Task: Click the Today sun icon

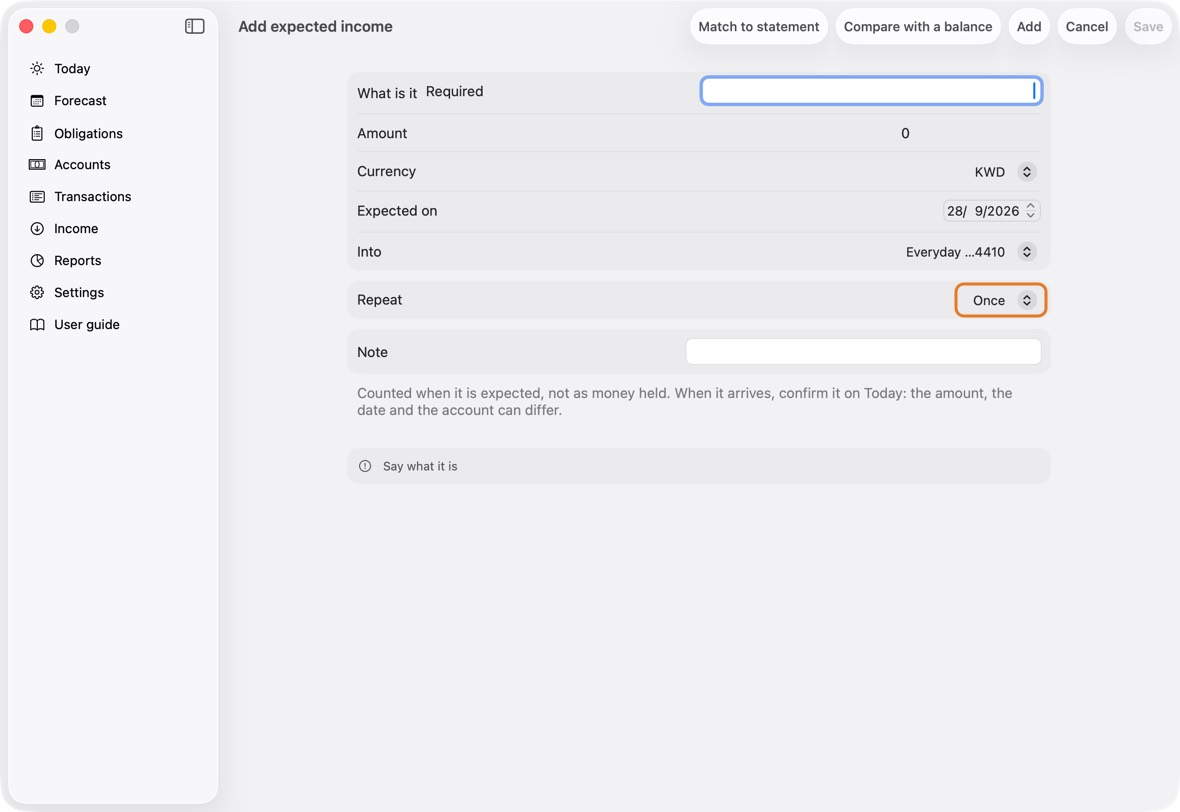Action: click(x=37, y=68)
